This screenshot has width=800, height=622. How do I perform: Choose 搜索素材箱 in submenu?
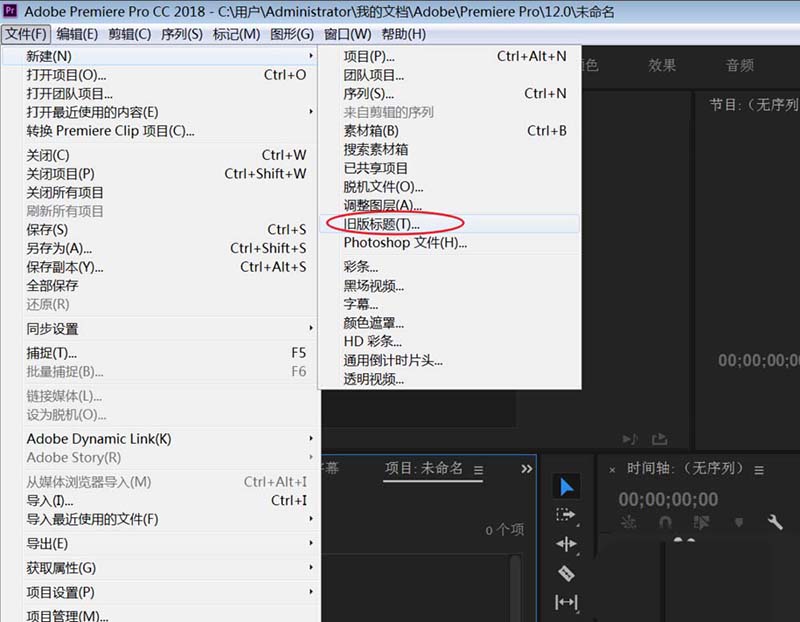coord(449,150)
